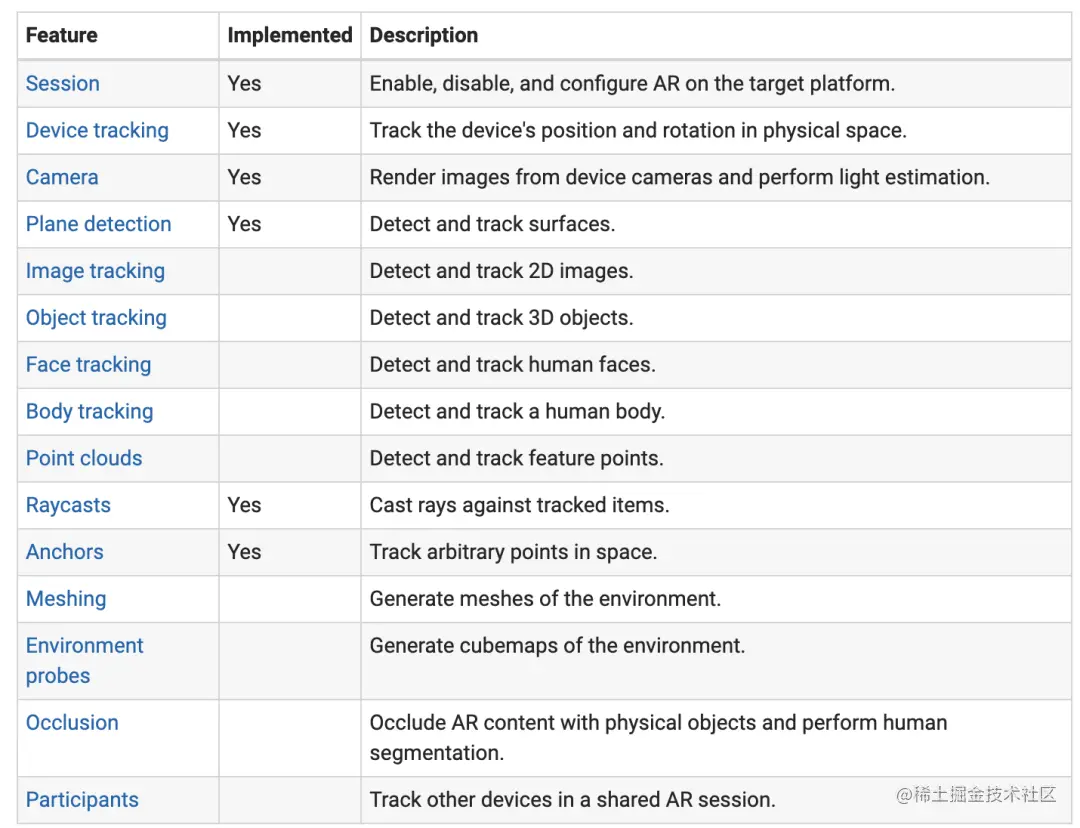Follow the Raycasts link
Image resolution: width=1080 pixels, height=828 pixels.
(68, 506)
